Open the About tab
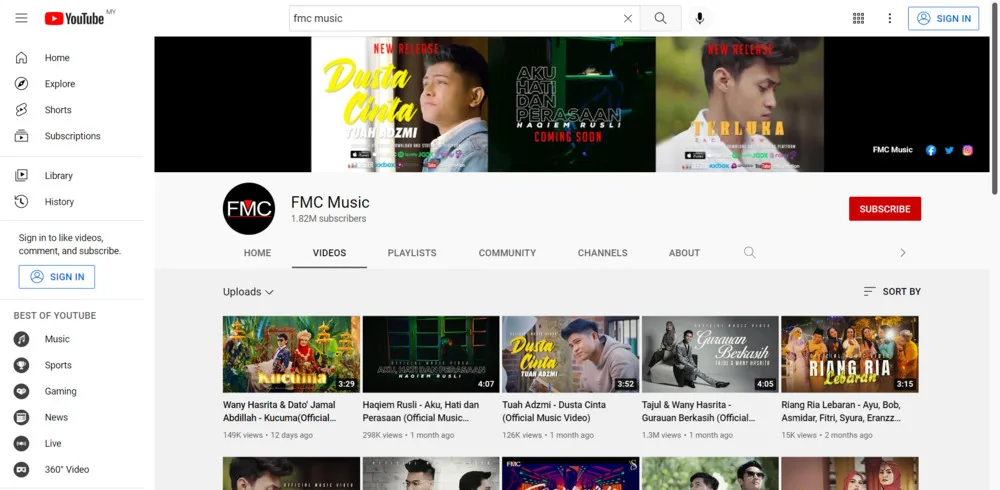 point(684,253)
